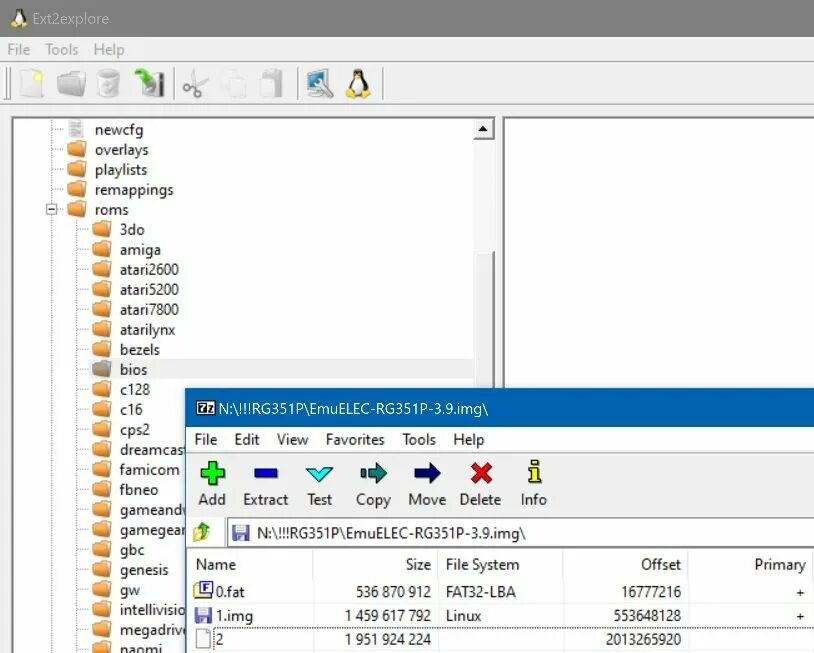Screen dimensions: 814x653
Task: Click the Test icon in 7-Zip
Action: coord(319,473)
